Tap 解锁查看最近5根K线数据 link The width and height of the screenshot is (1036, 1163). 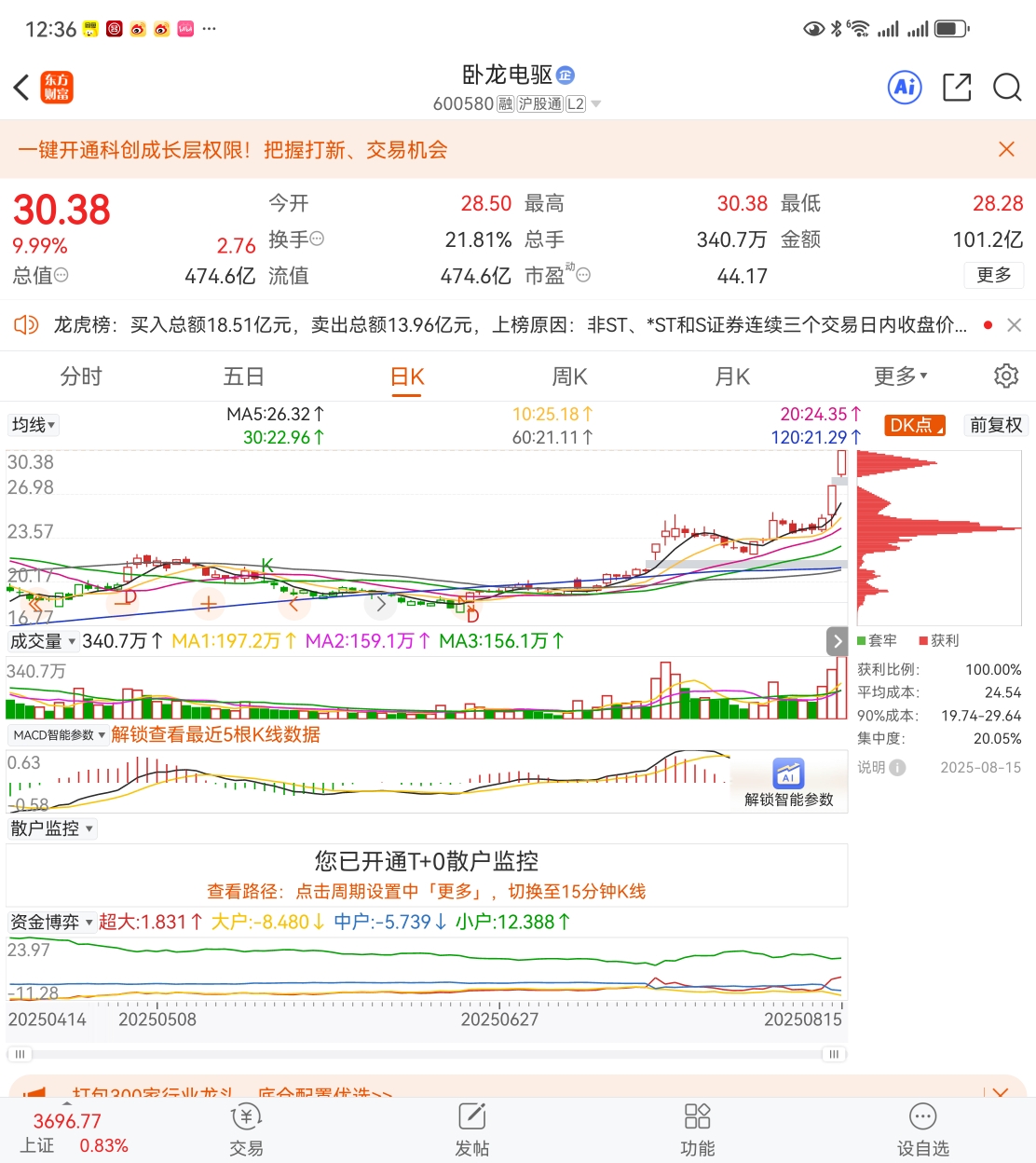[215, 734]
